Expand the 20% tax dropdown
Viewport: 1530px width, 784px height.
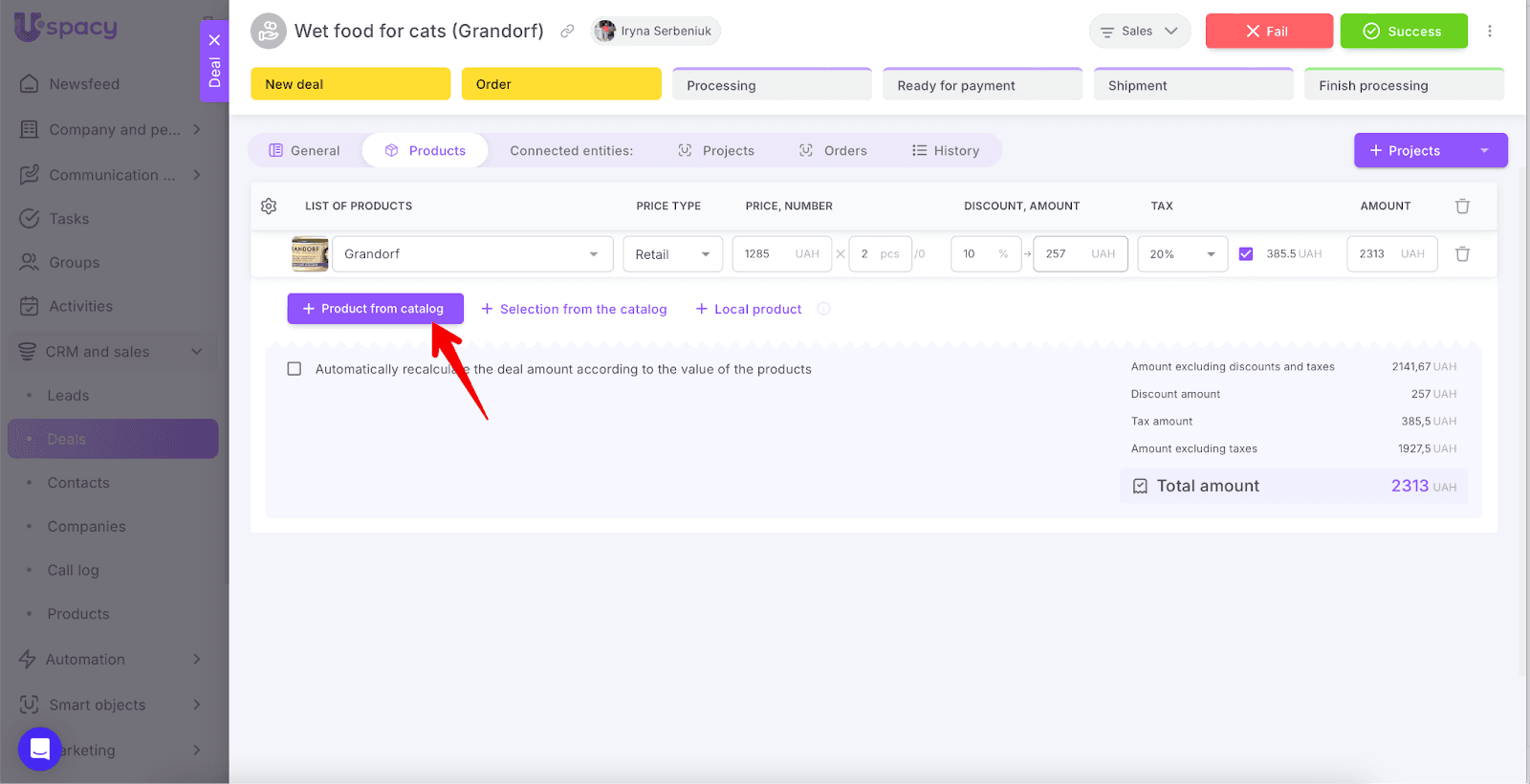[x=1182, y=254]
